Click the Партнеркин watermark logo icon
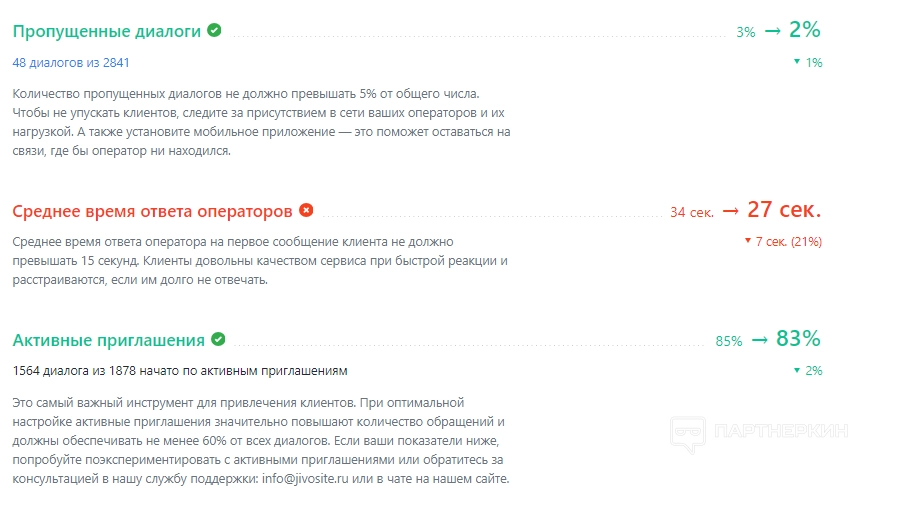This screenshot has height=506, width=899. pyautogui.click(x=688, y=432)
